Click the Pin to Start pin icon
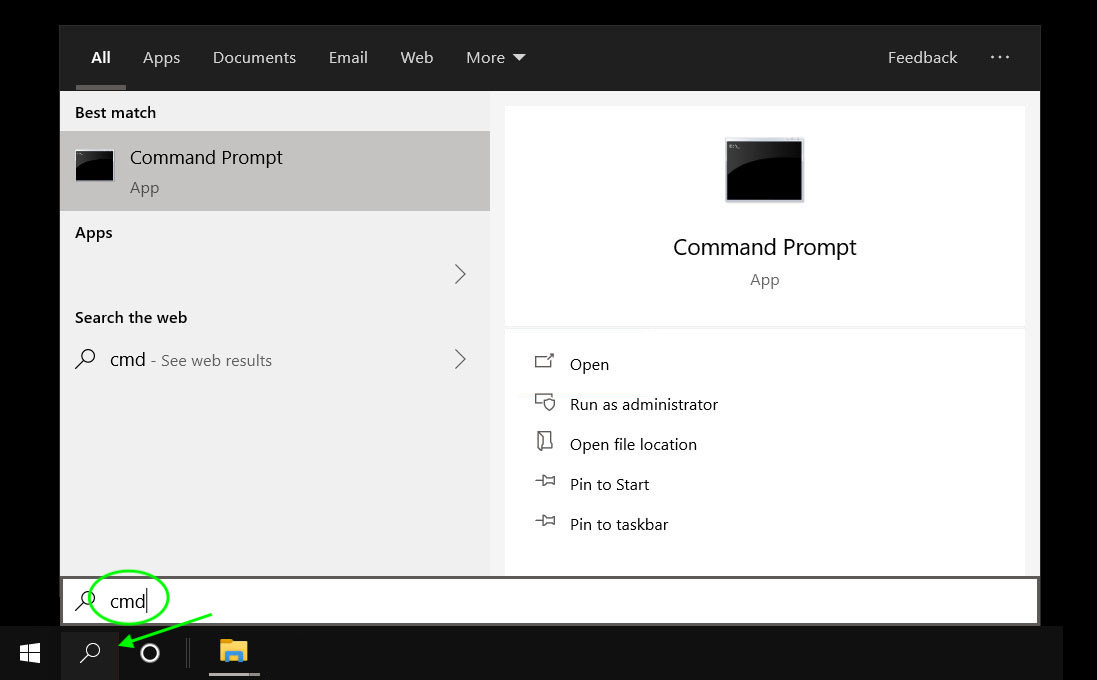This screenshot has width=1097, height=680. pos(545,481)
